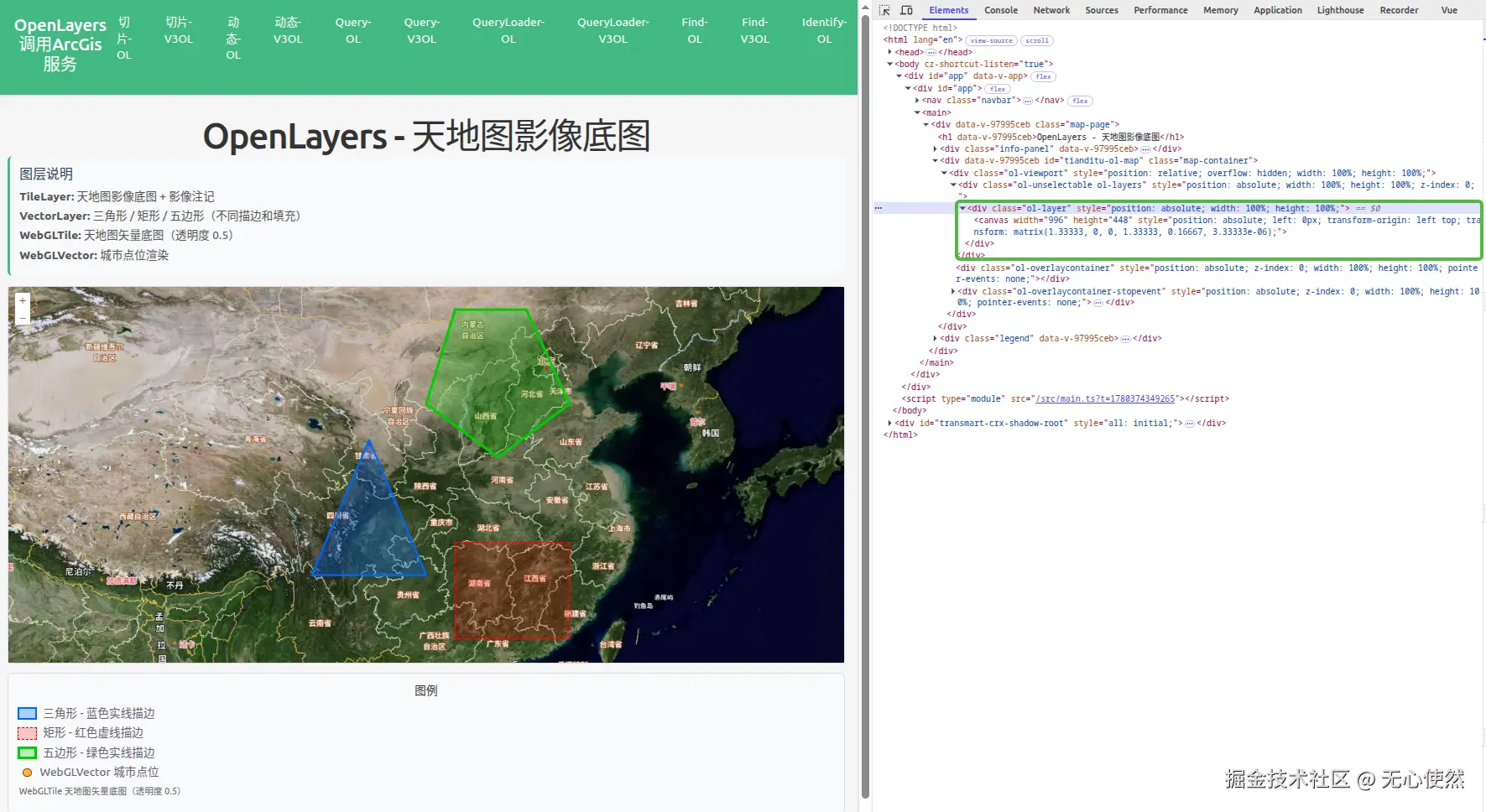
Task: Collapse the selected ol-layer div node
Action: coord(962,208)
